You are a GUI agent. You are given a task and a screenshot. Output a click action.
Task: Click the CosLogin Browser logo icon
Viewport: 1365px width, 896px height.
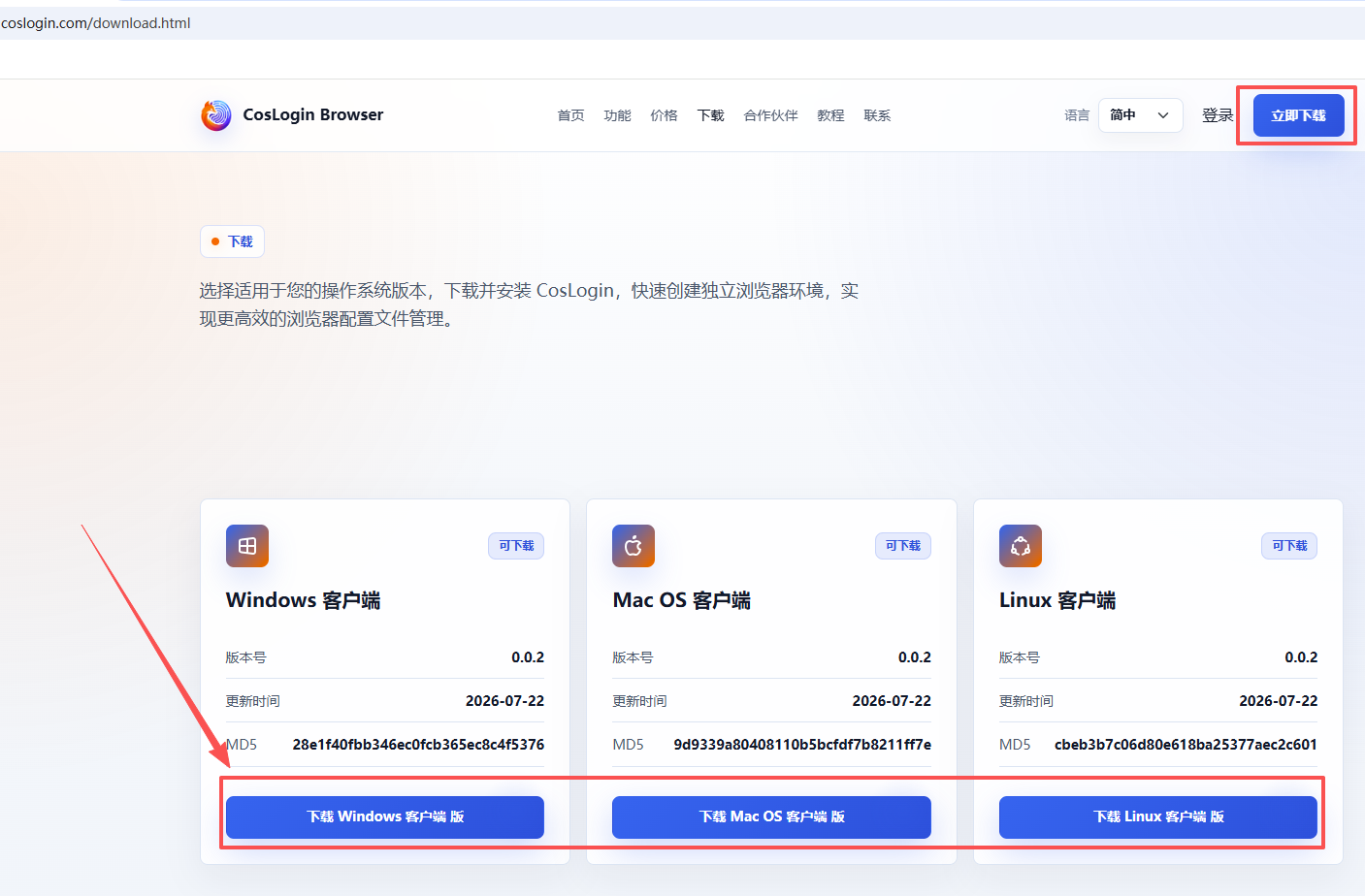[216, 115]
